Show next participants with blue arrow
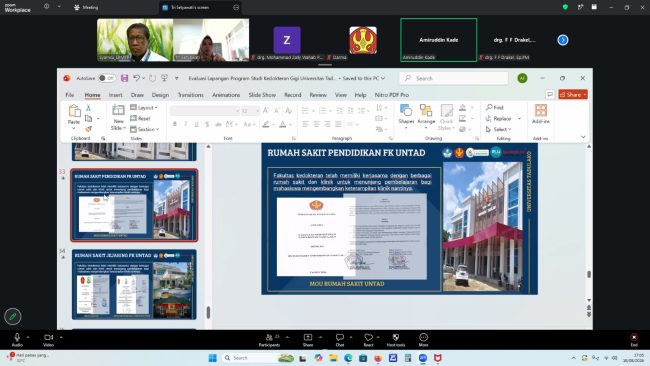The height and width of the screenshot is (366, 650). 563,40
